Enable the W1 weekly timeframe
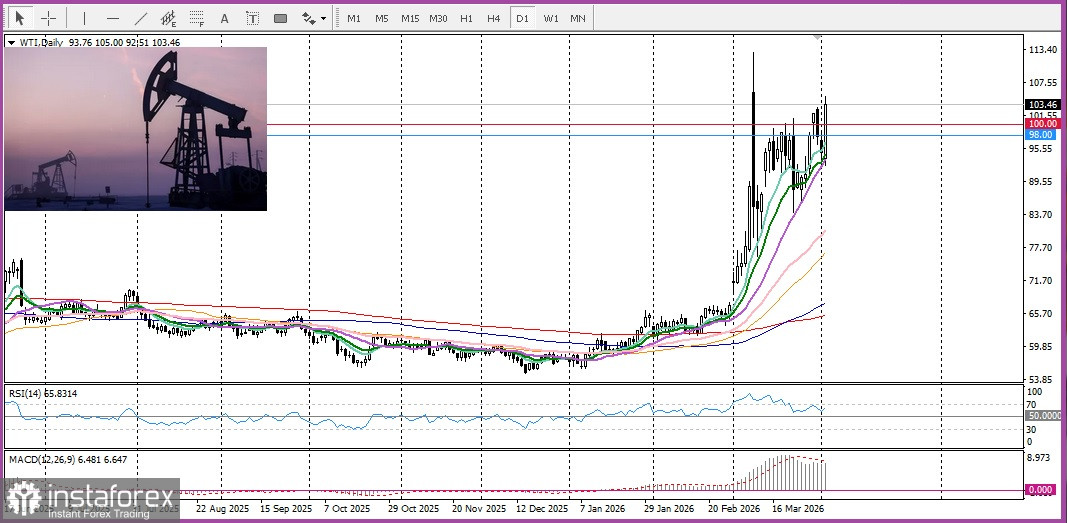The height and width of the screenshot is (523, 1067). tap(550, 18)
